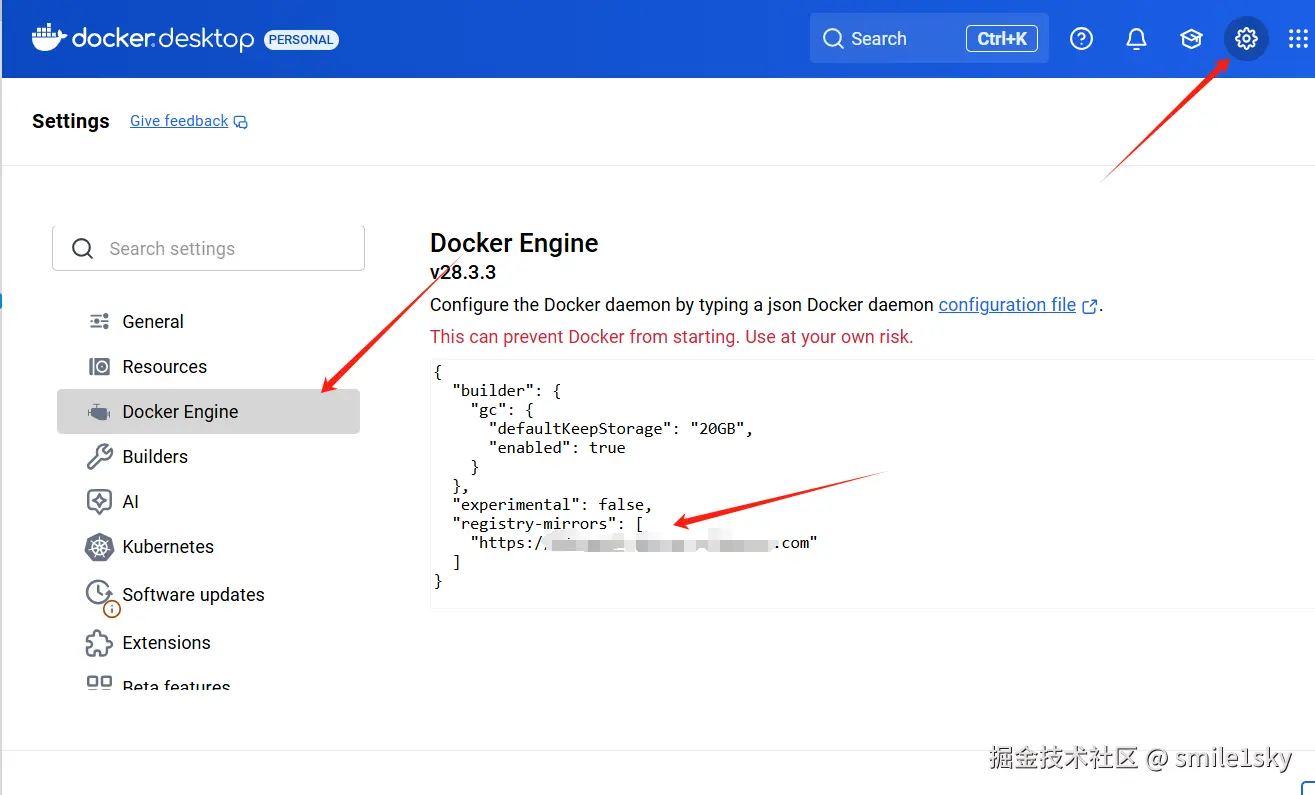Click the "builder": { line
Viewport: 1315px width, 795px height.
pos(507,391)
